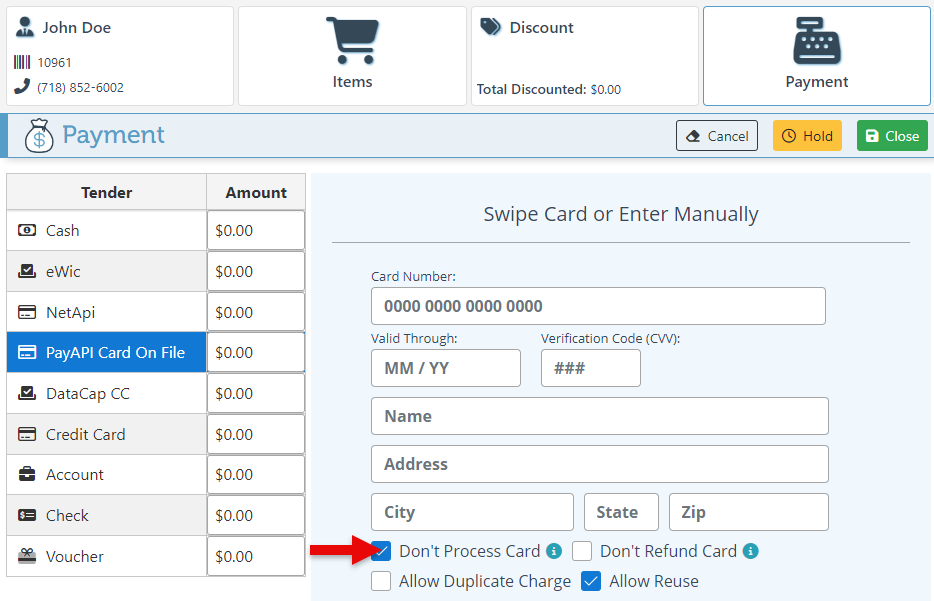The image size is (934, 601).
Task: Select the Cash tender row
Action: click(106, 230)
